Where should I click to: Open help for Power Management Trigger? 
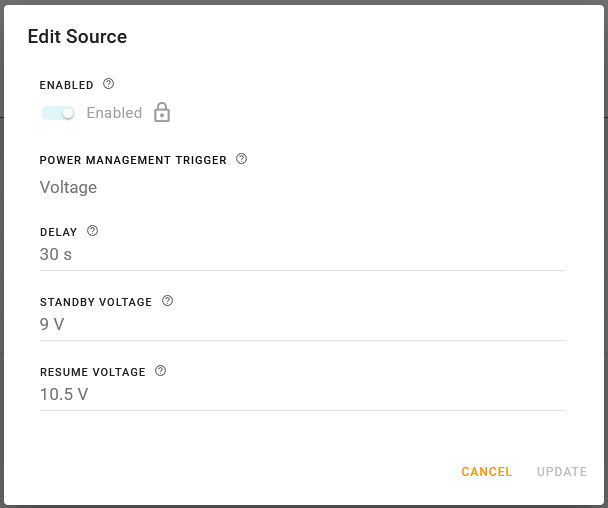pyautogui.click(x=241, y=159)
